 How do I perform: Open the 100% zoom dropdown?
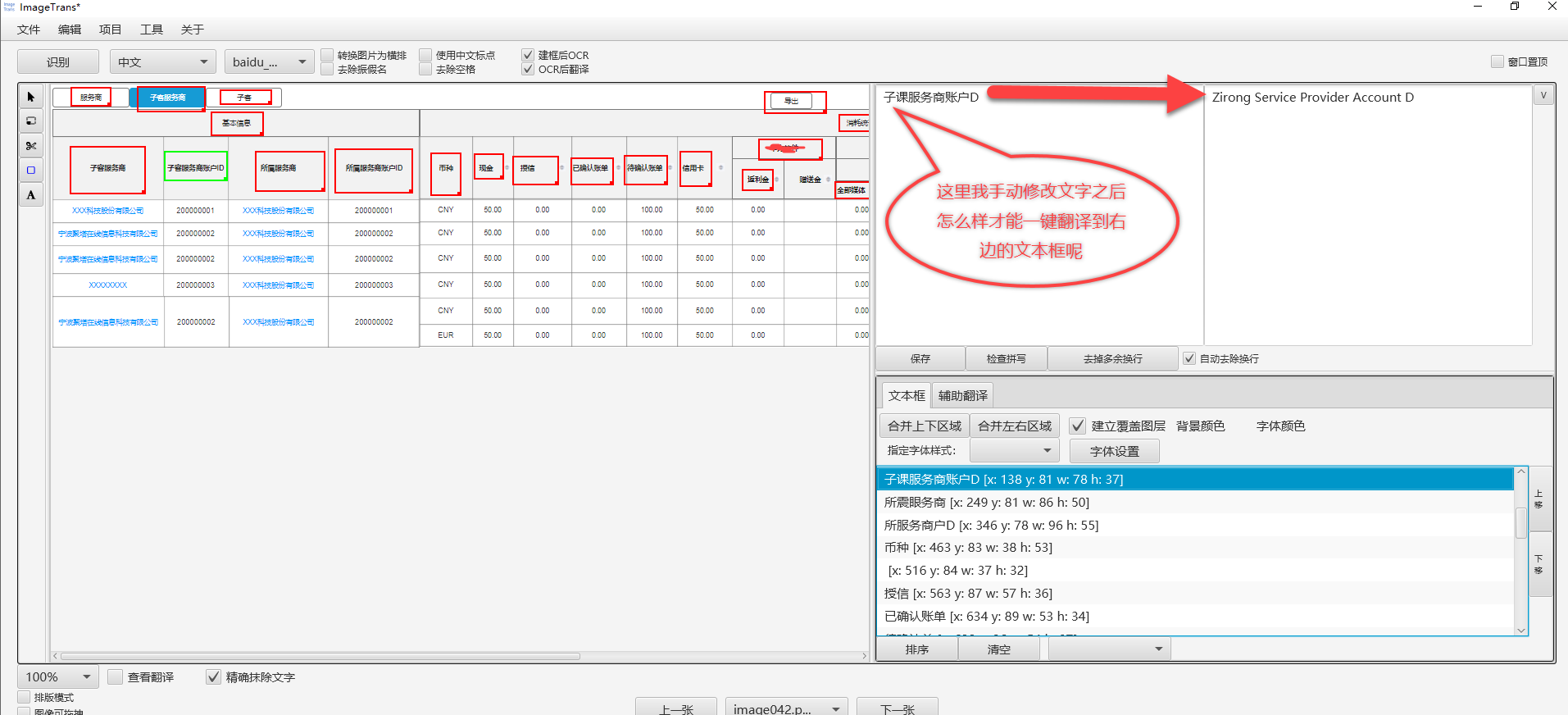(58, 676)
